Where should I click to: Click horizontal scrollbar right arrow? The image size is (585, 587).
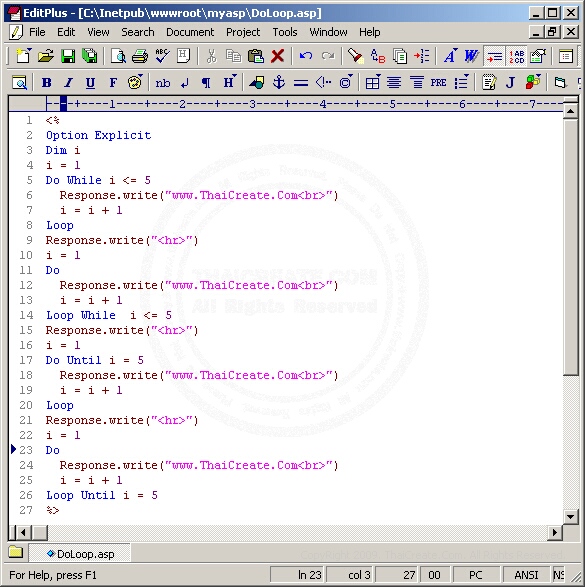click(x=555, y=532)
